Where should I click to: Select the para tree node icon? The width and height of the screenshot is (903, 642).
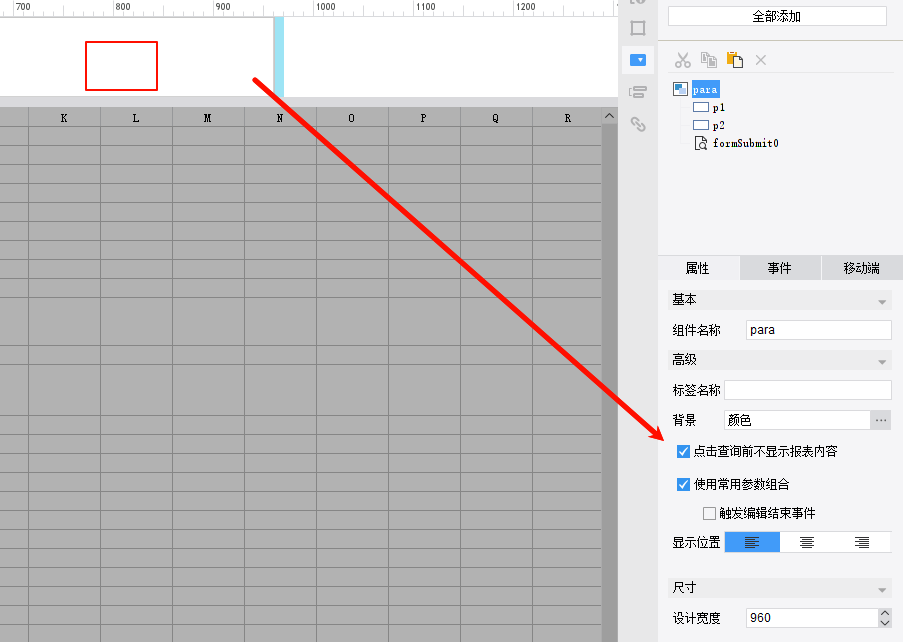pyautogui.click(x=680, y=89)
